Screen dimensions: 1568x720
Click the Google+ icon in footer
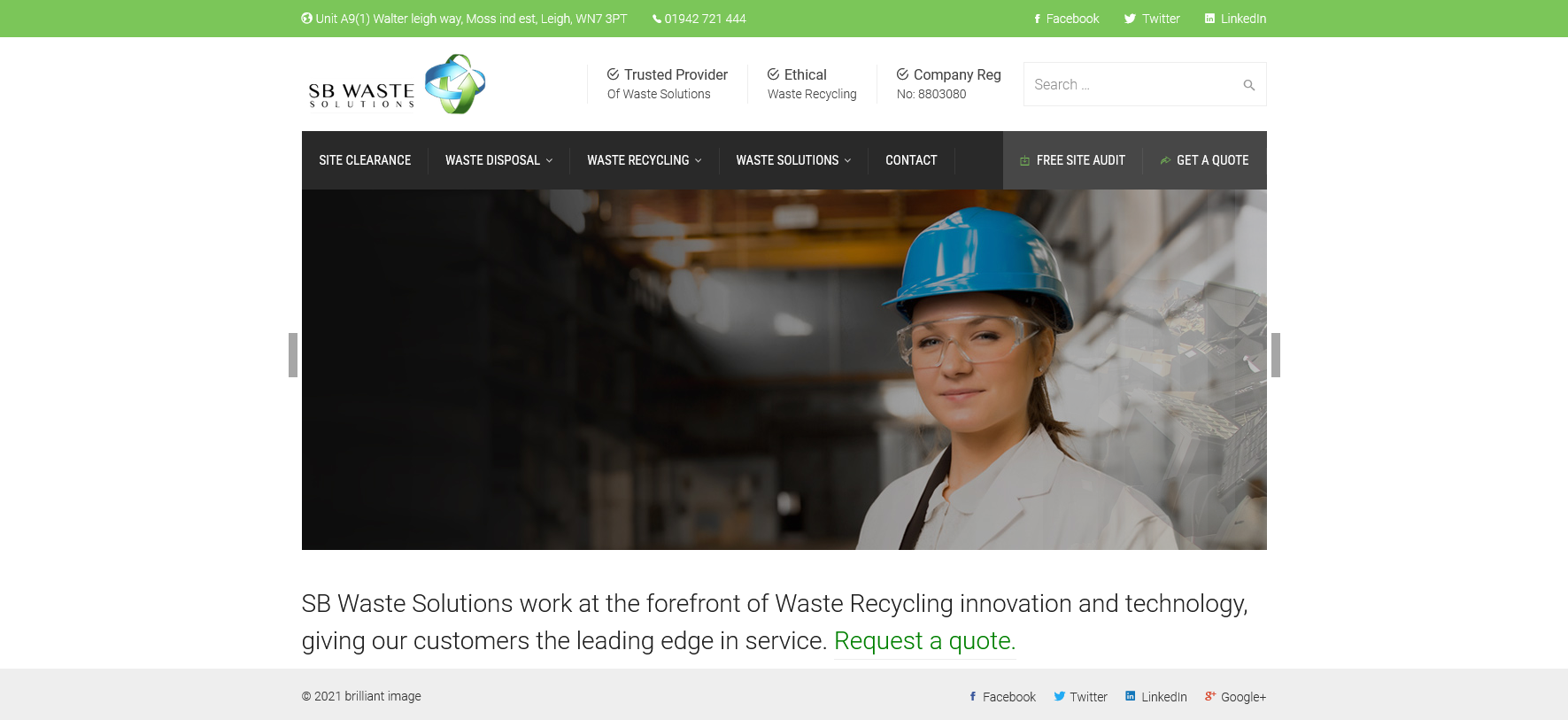[1210, 696]
